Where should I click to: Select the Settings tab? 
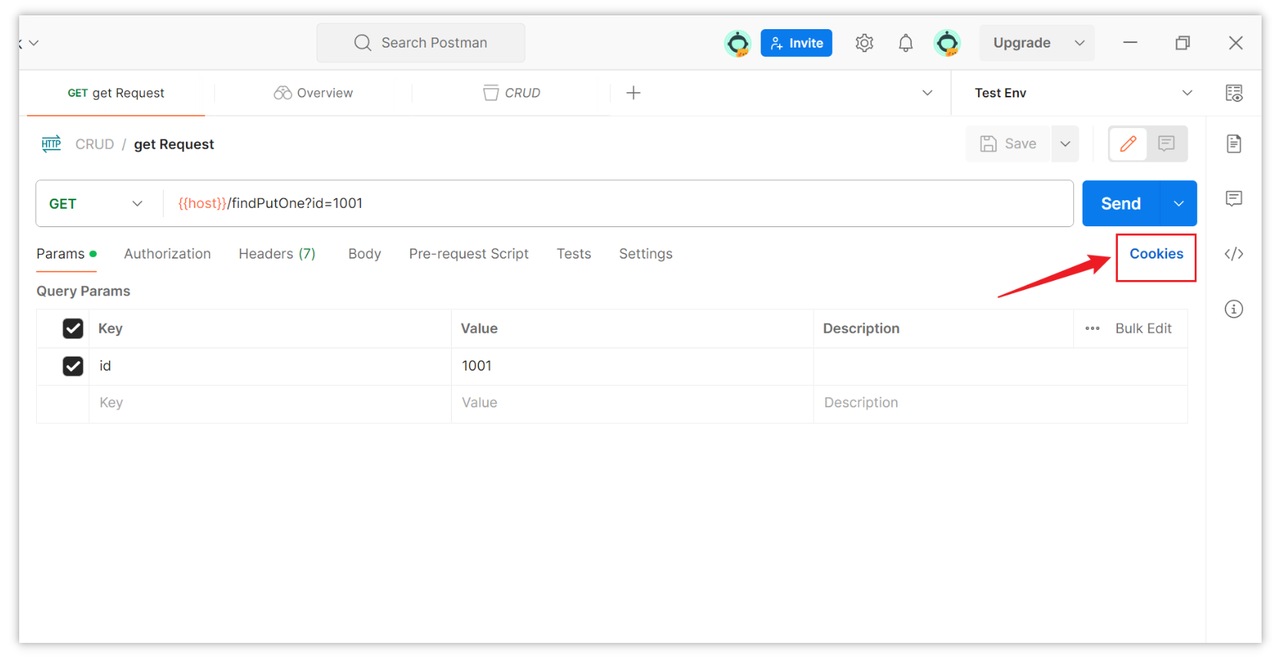(x=645, y=254)
